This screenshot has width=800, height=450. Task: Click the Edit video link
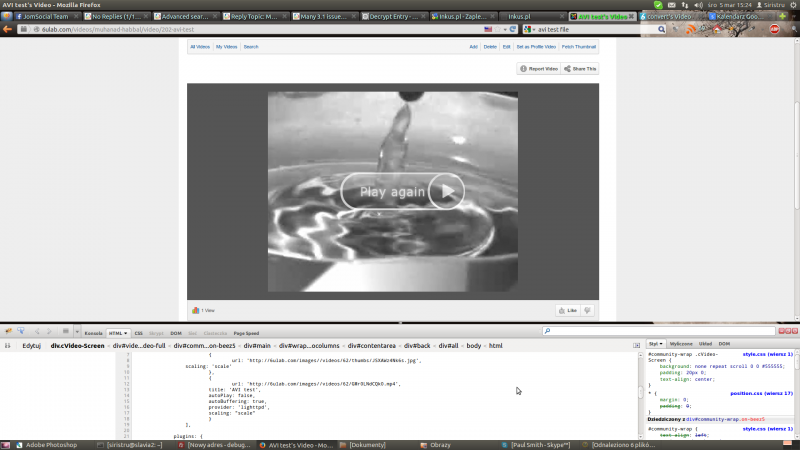(506, 46)
